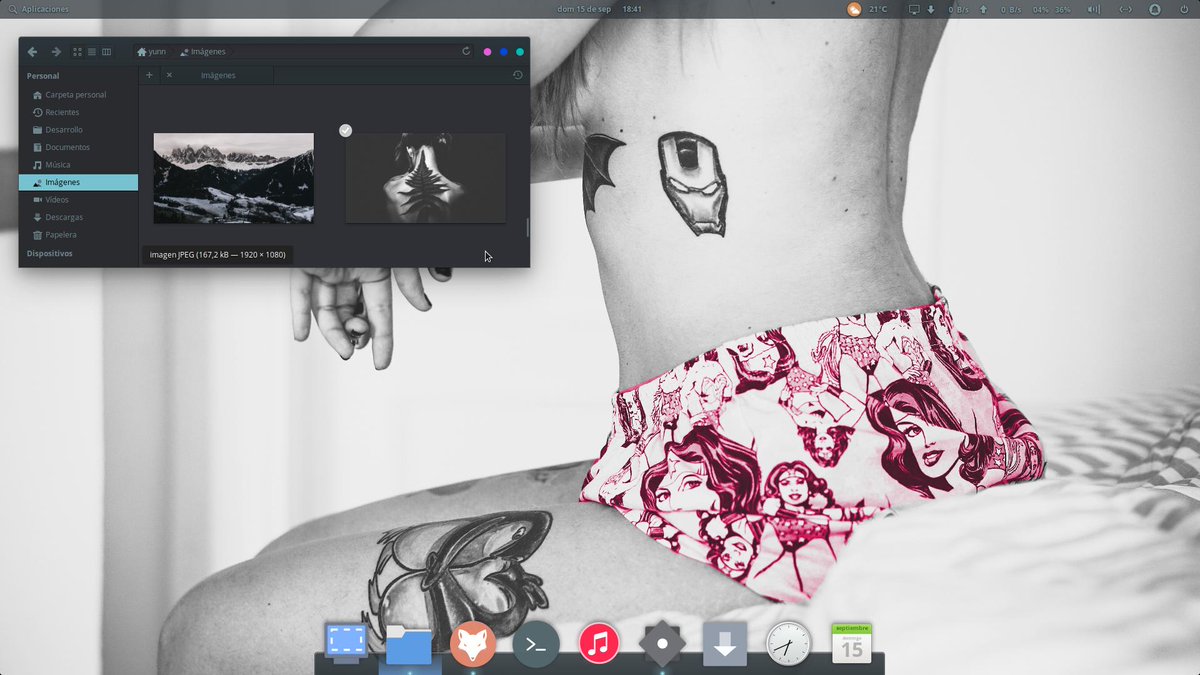Launch the screenshot tool from dock
Image resolution: width=1200 pixels, height=675 pixels.
click(346, 643)
